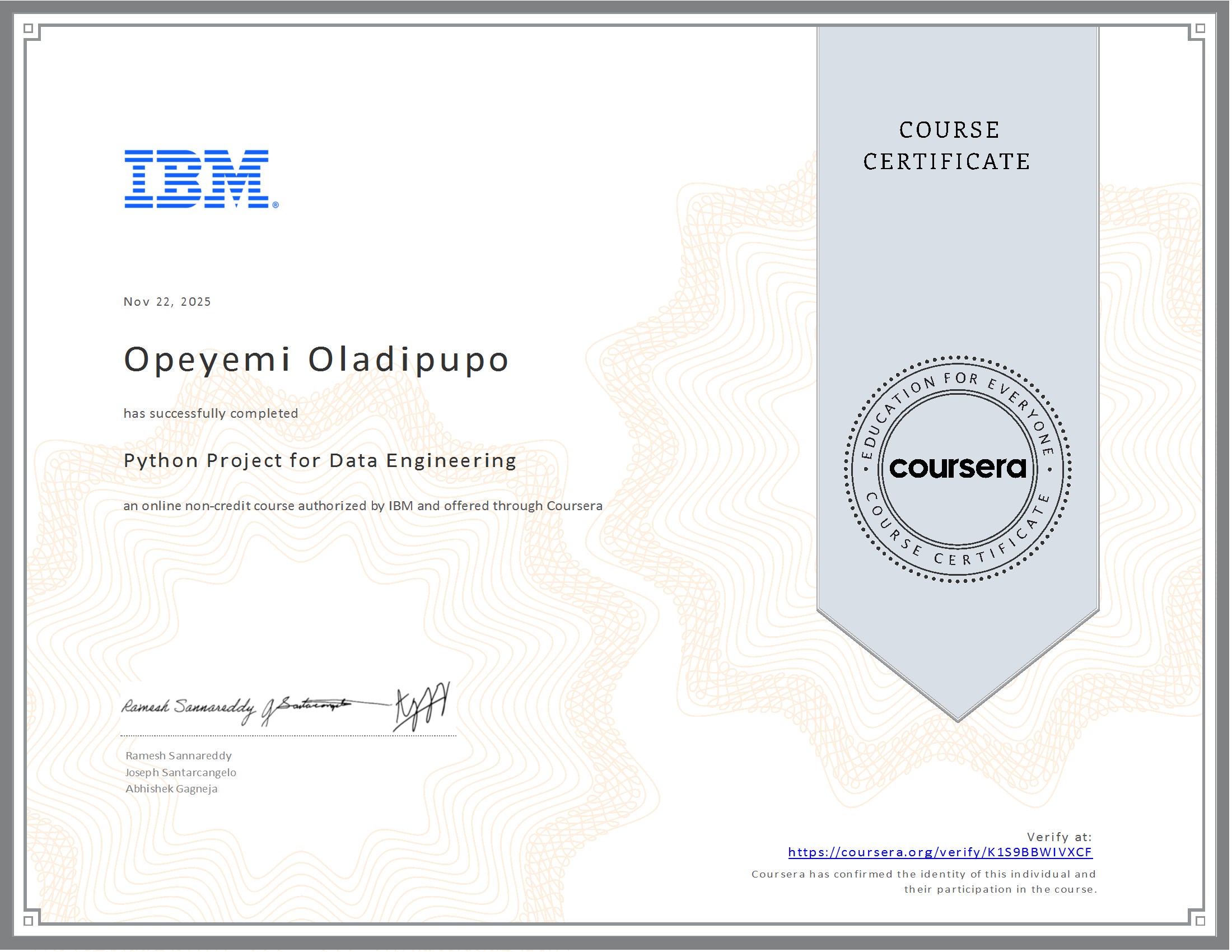The image size is (1232, 952).
Task: Click the date Nov 22, 2025
Action: pos(166,302)
